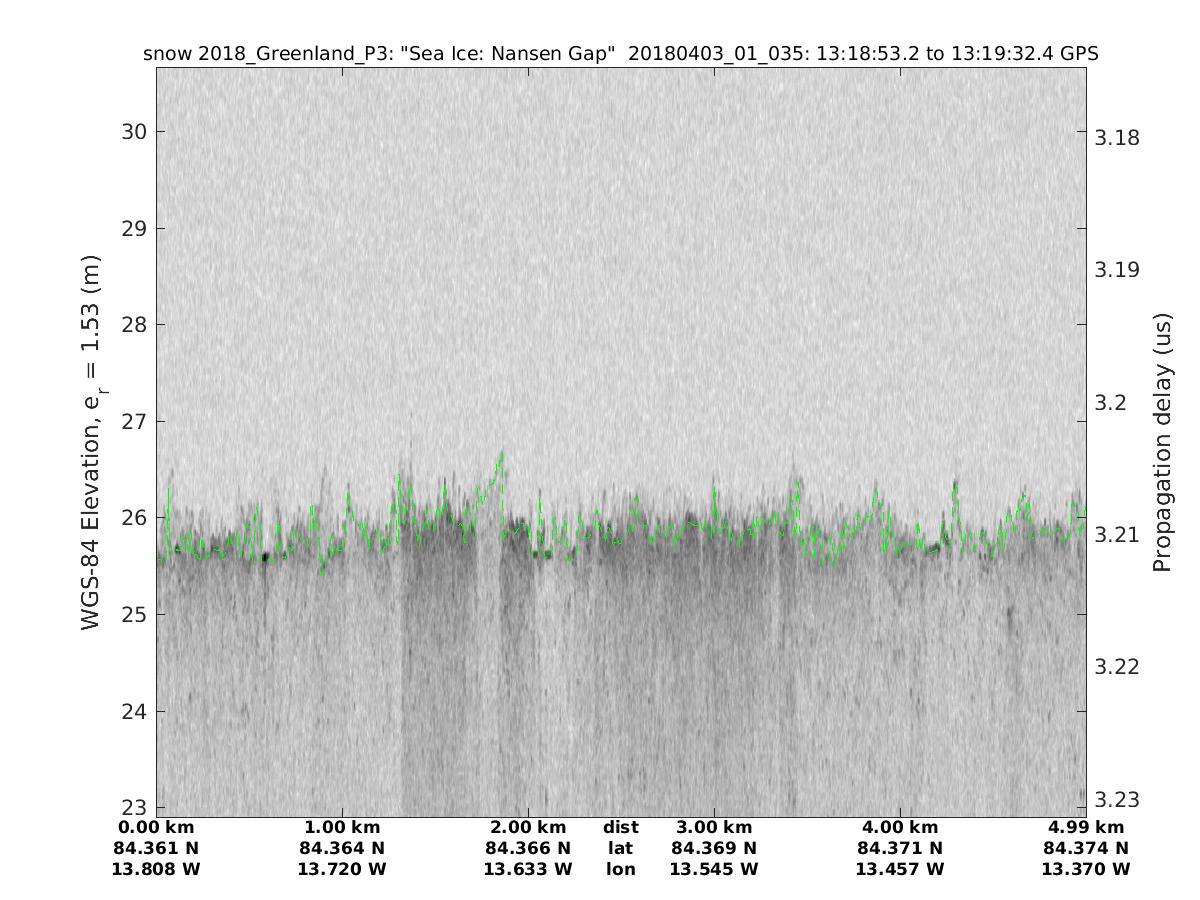
Task: Select the 1.00 km distance label
Action: (x=342, y=827)
